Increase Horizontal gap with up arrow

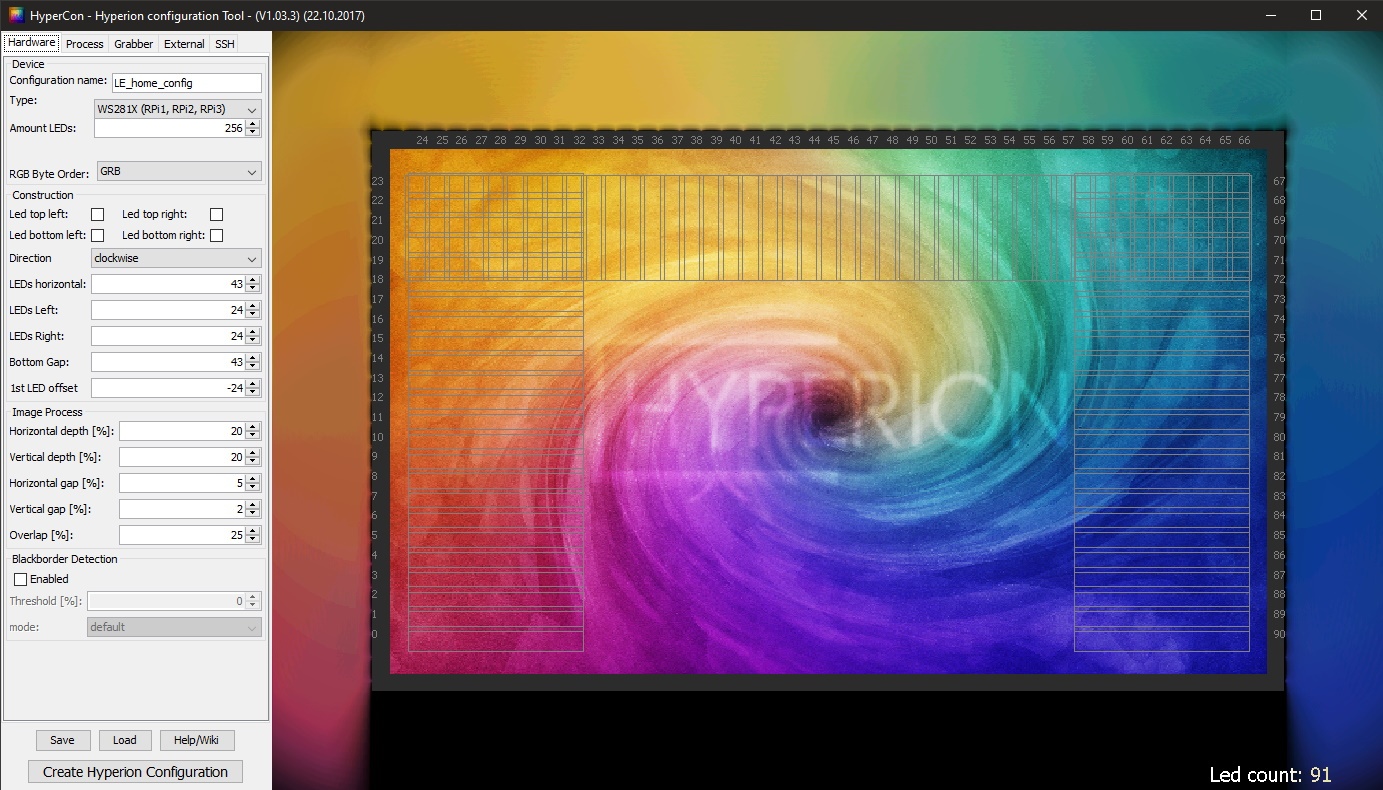(x=253, y=479)
